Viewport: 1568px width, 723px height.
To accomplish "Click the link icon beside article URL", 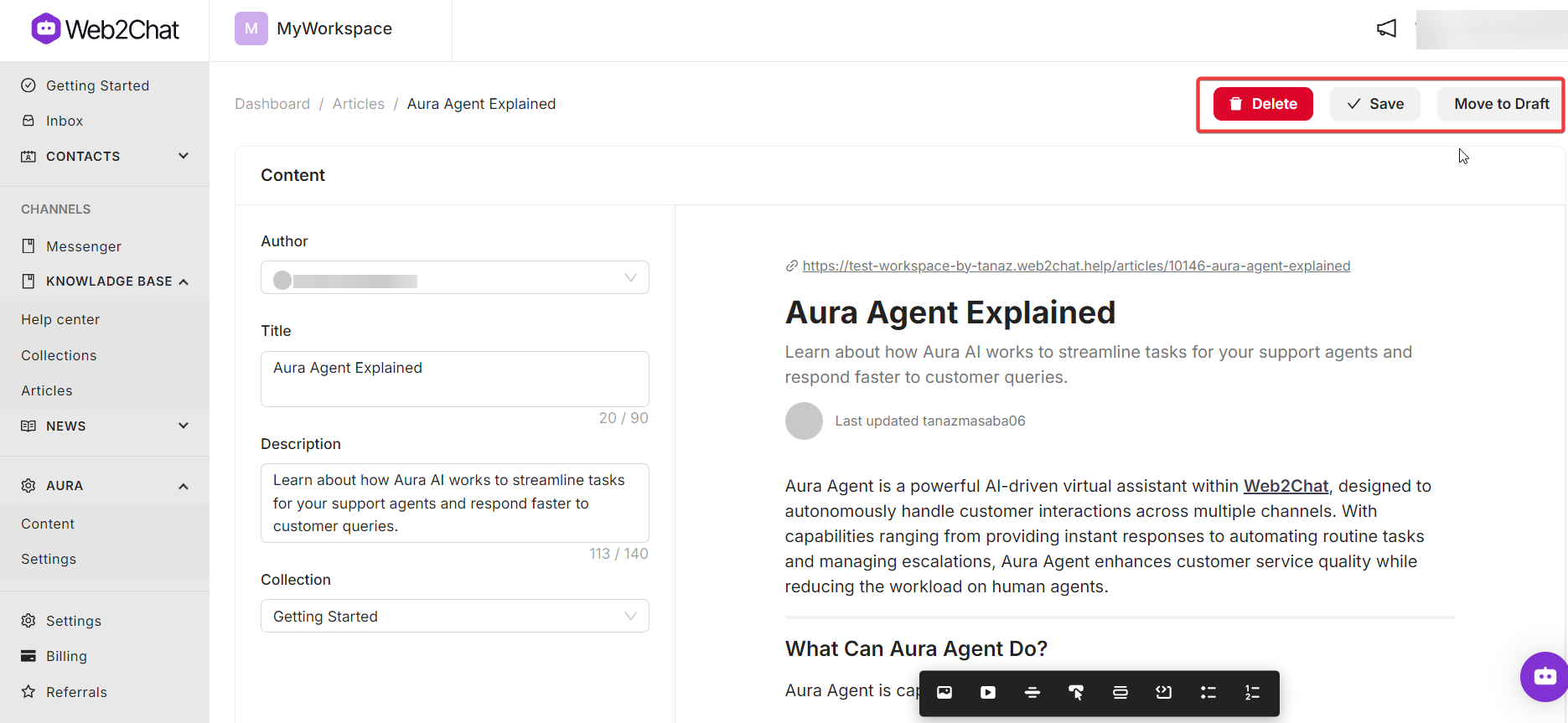I will click(x=791, y=266).
